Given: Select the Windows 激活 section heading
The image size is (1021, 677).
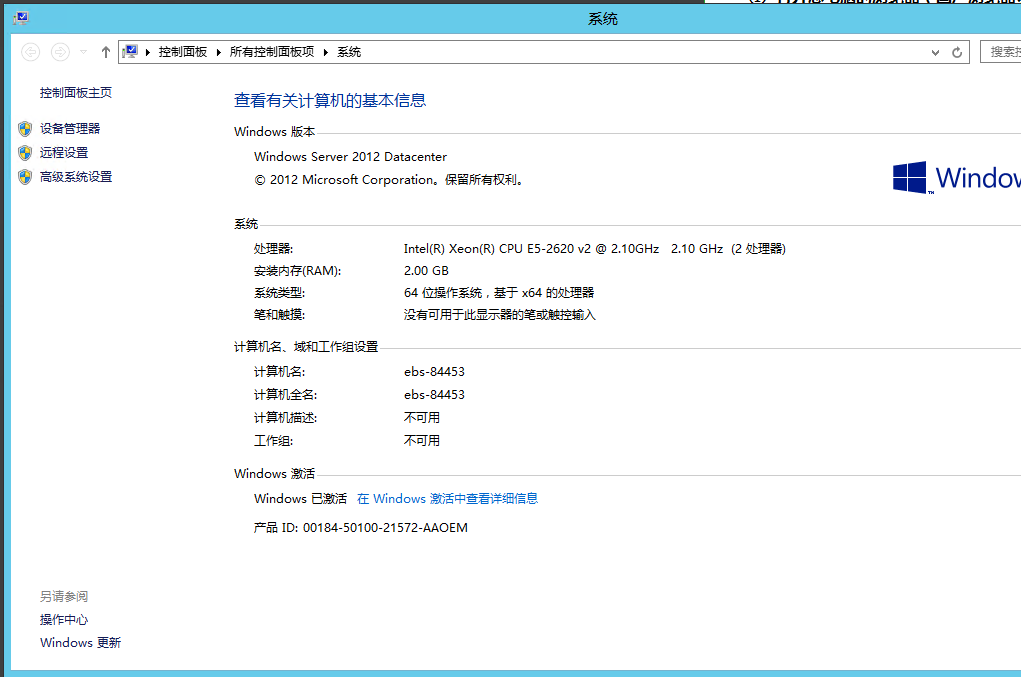Looking at the screenshot, I should pyautogui.click(x=274, y=474).
